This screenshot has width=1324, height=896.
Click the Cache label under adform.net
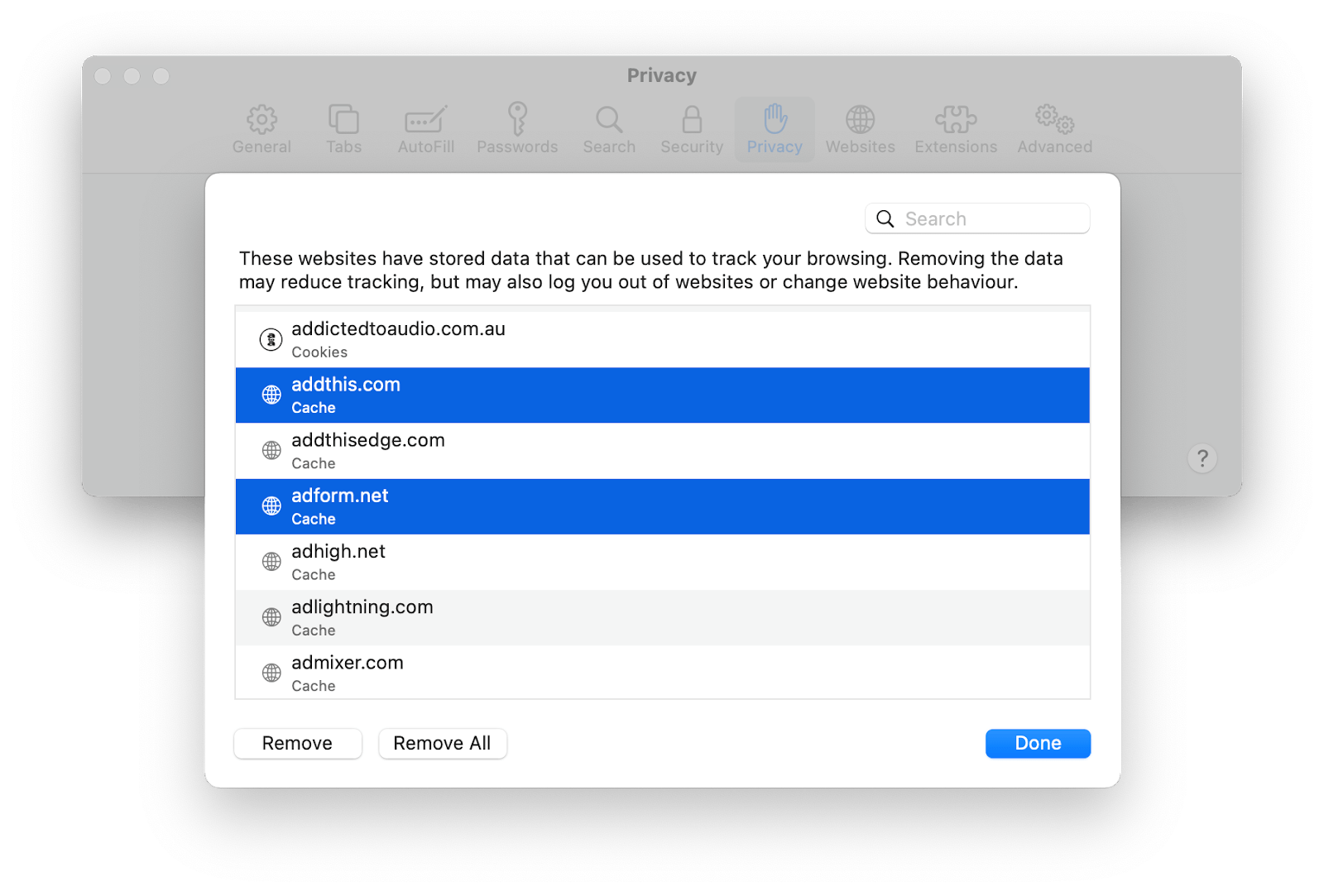[x=314, y=520]
